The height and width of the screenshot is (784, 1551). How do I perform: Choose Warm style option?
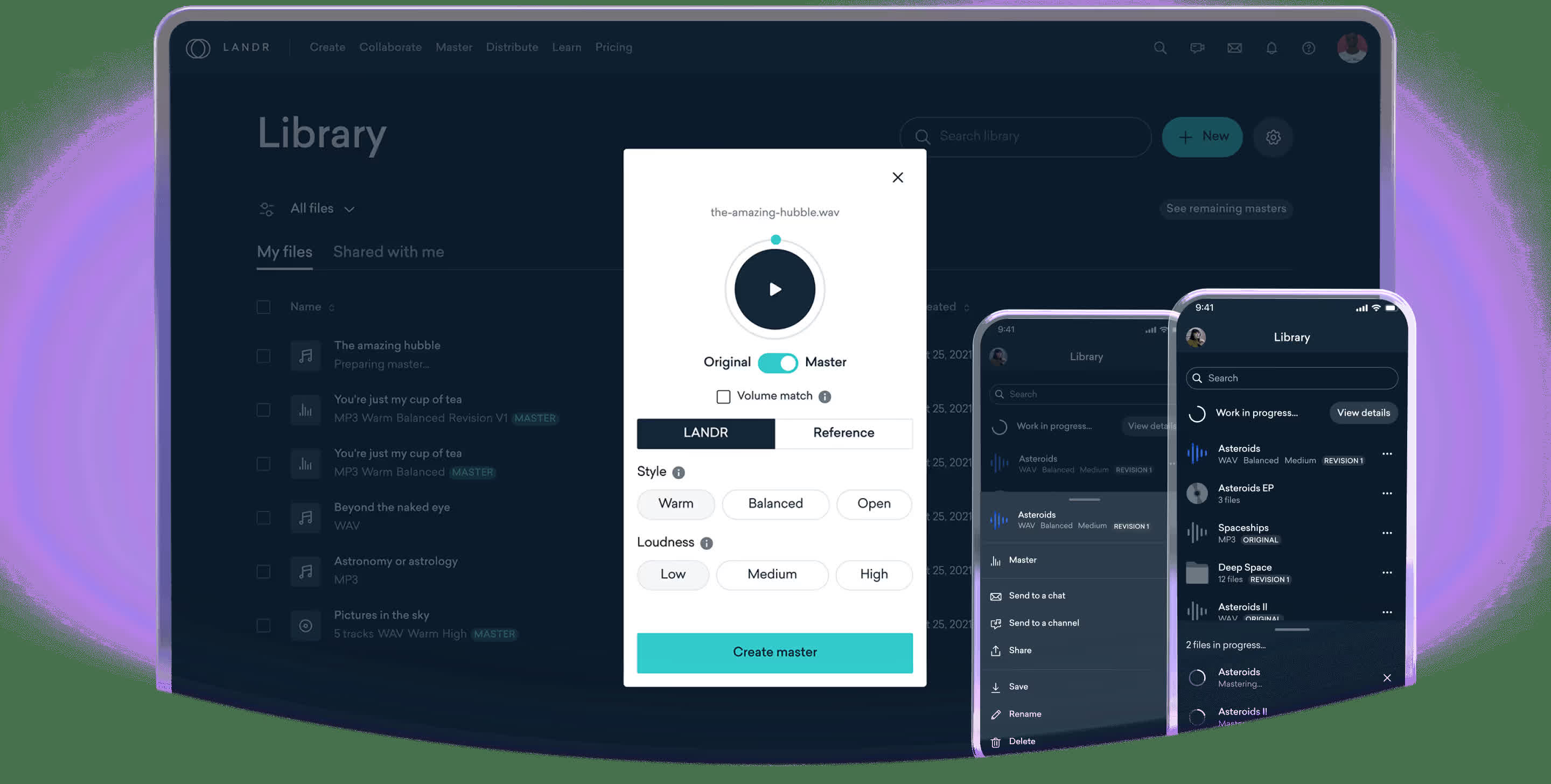(x=676, y=504)
